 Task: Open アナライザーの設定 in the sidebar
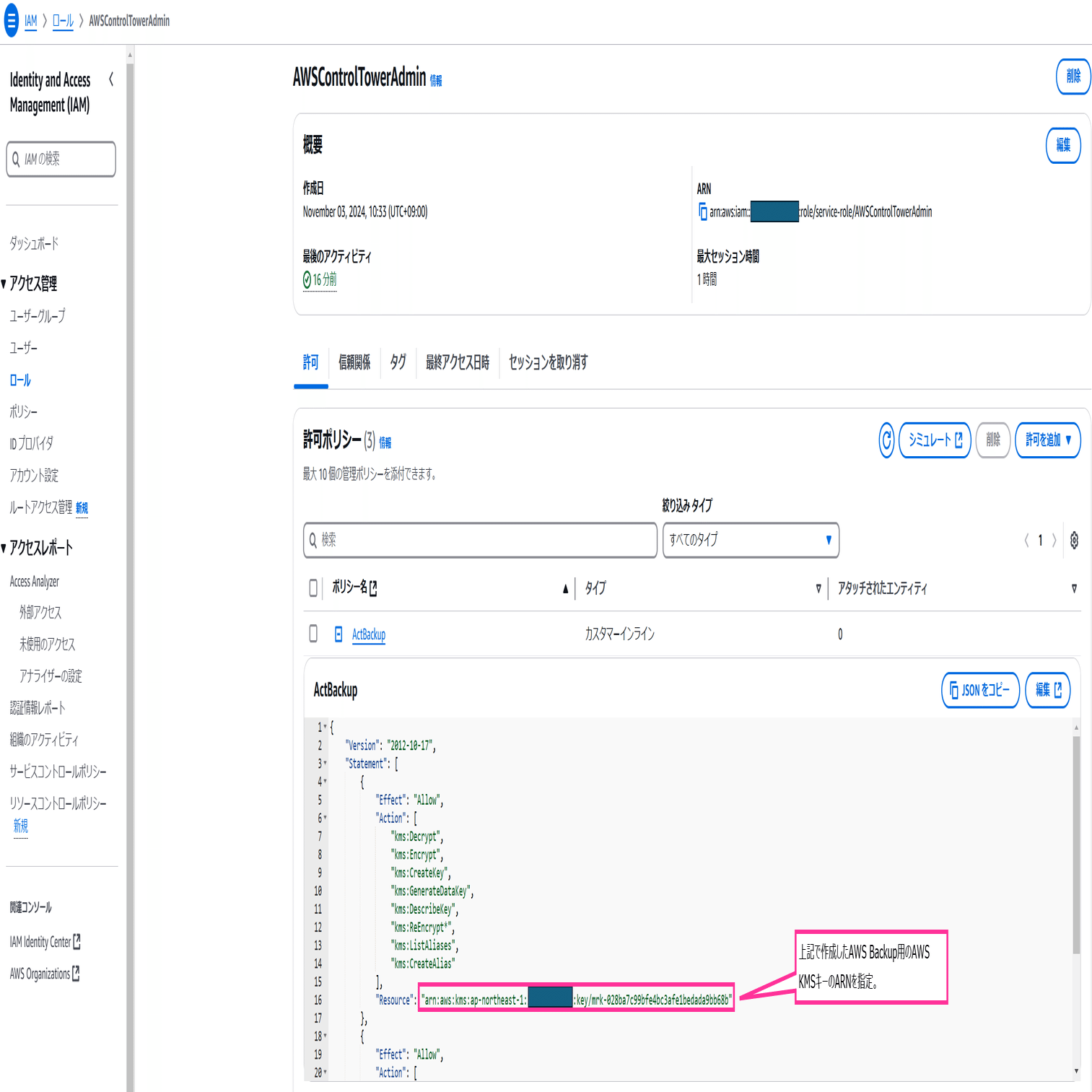point(51,676)
